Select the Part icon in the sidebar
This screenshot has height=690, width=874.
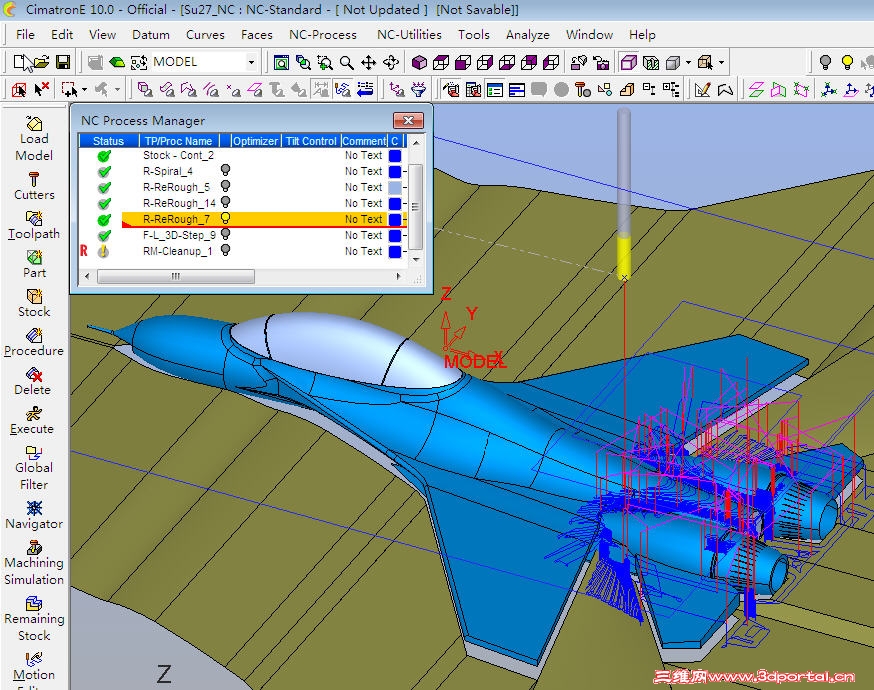(34, 257)
